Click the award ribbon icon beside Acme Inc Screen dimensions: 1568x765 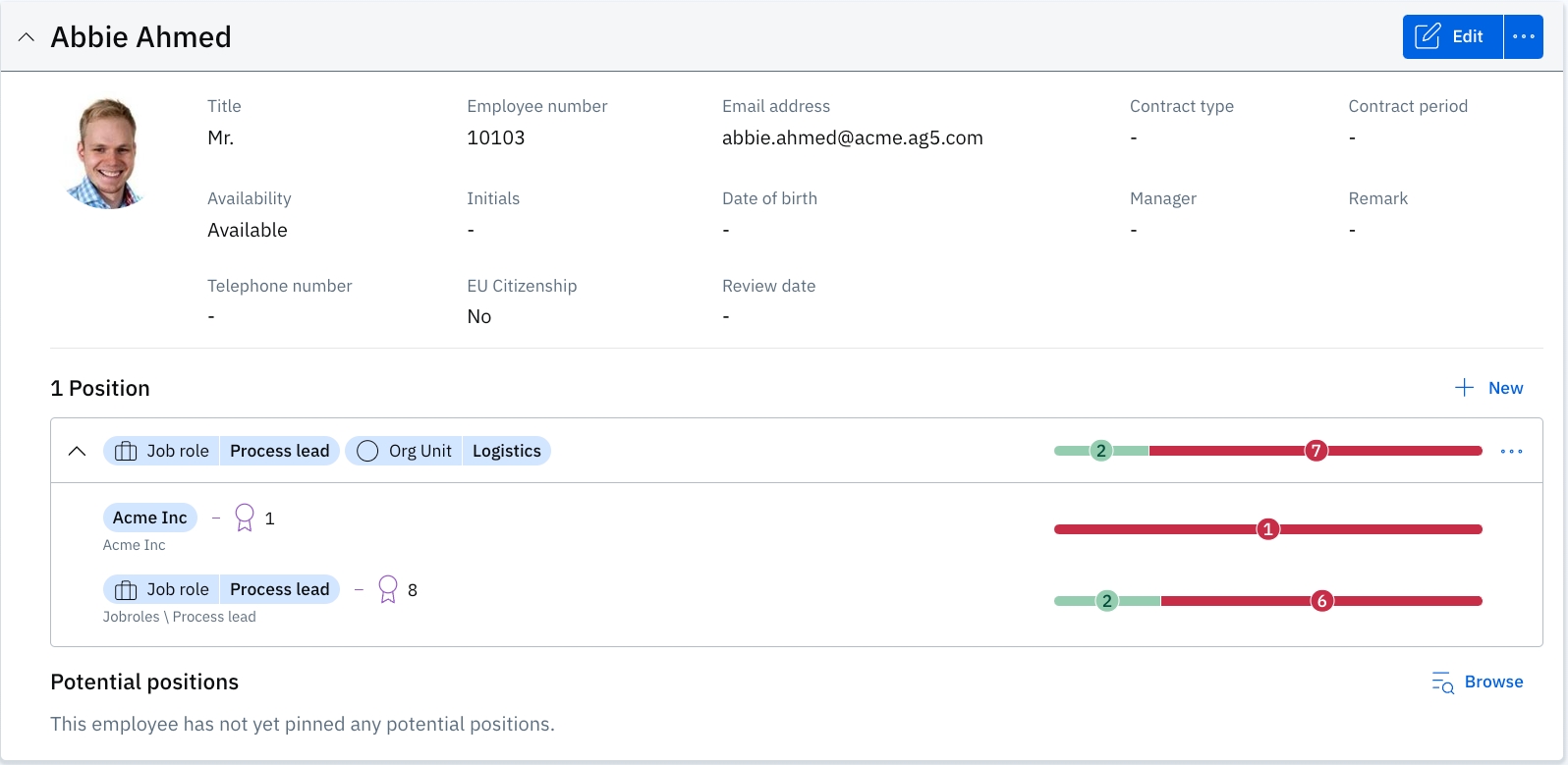(x=245, y=518)
